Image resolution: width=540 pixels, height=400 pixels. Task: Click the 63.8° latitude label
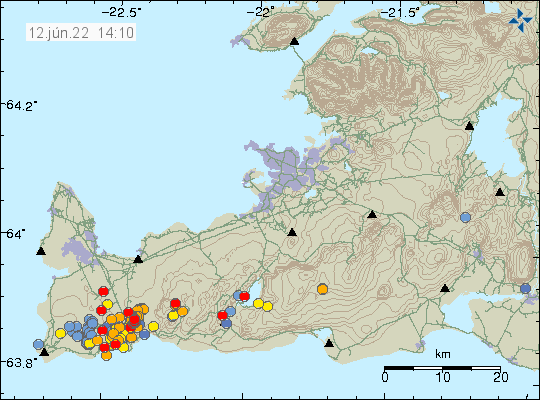(x=20, y=363)
